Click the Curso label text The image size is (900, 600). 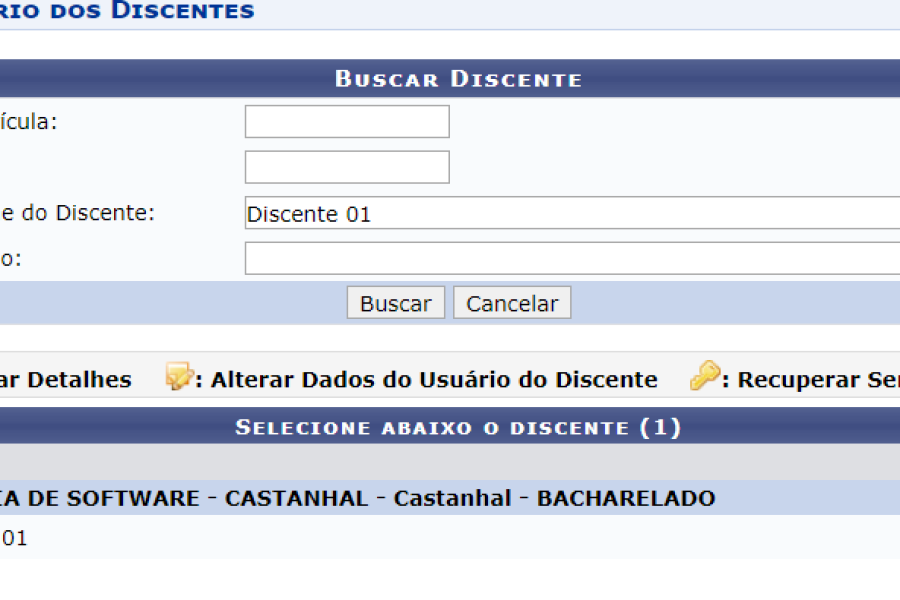[x=11, y=258]
